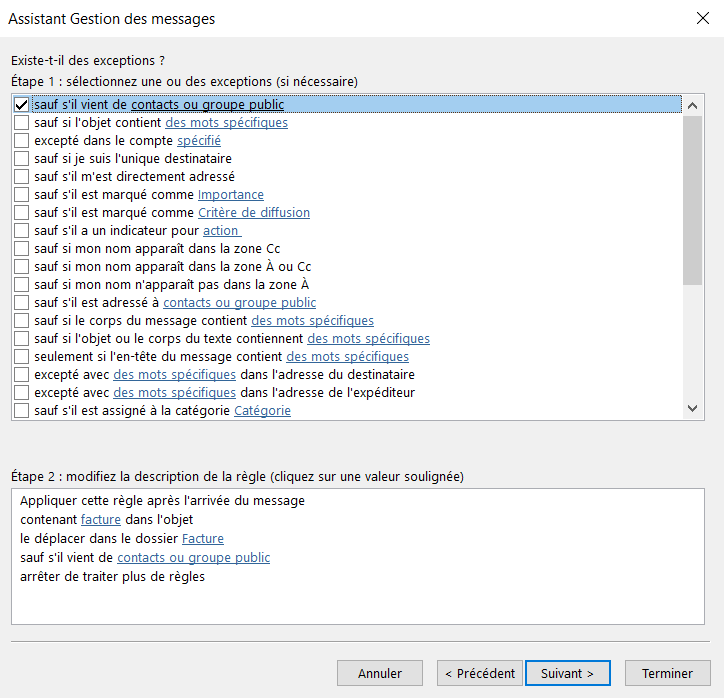Screen dimensions: 724x698
Task: Open the 'spécifié' account link
Action: 199,141
